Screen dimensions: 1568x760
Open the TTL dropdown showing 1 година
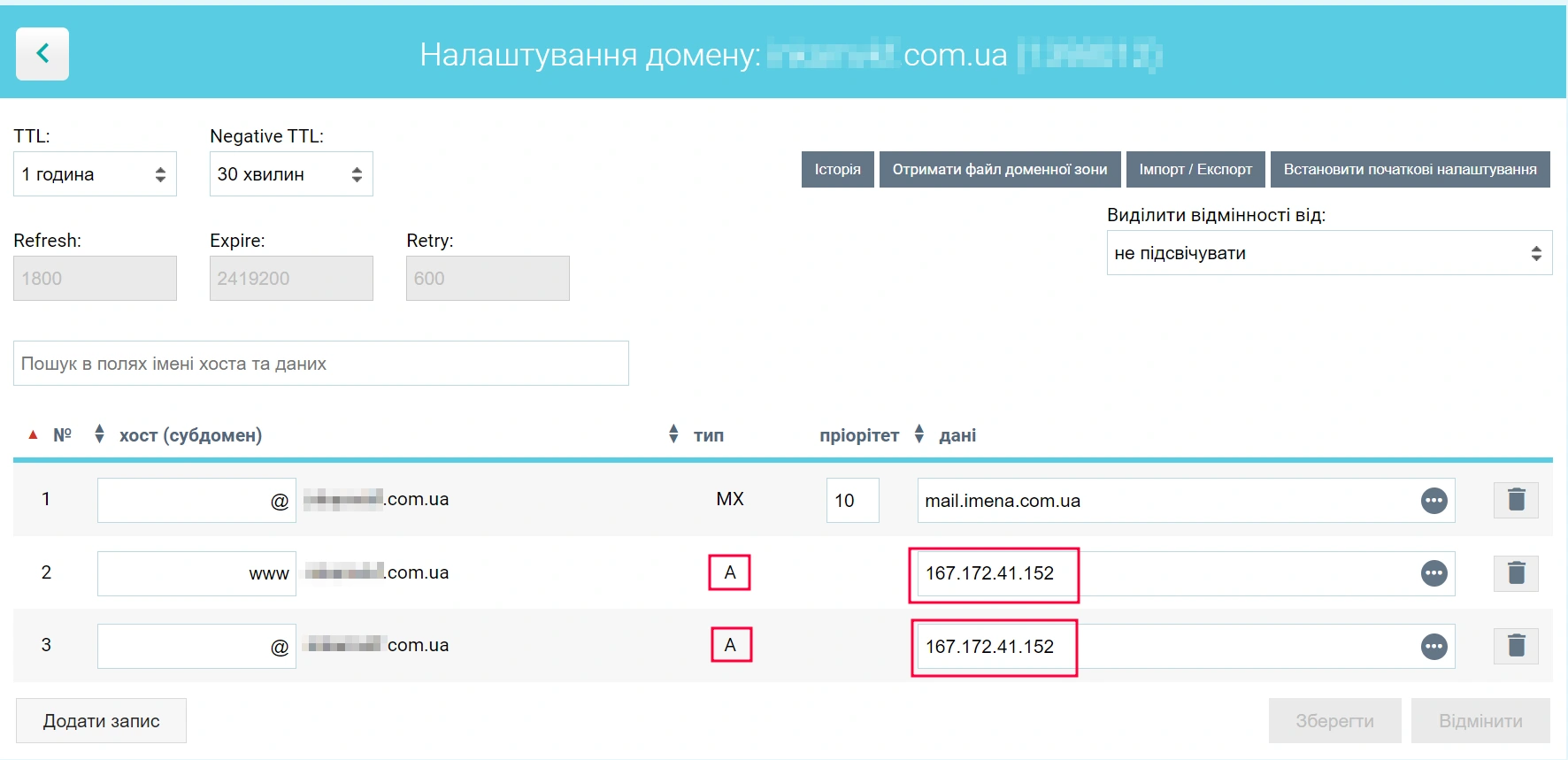pos(95,174)
